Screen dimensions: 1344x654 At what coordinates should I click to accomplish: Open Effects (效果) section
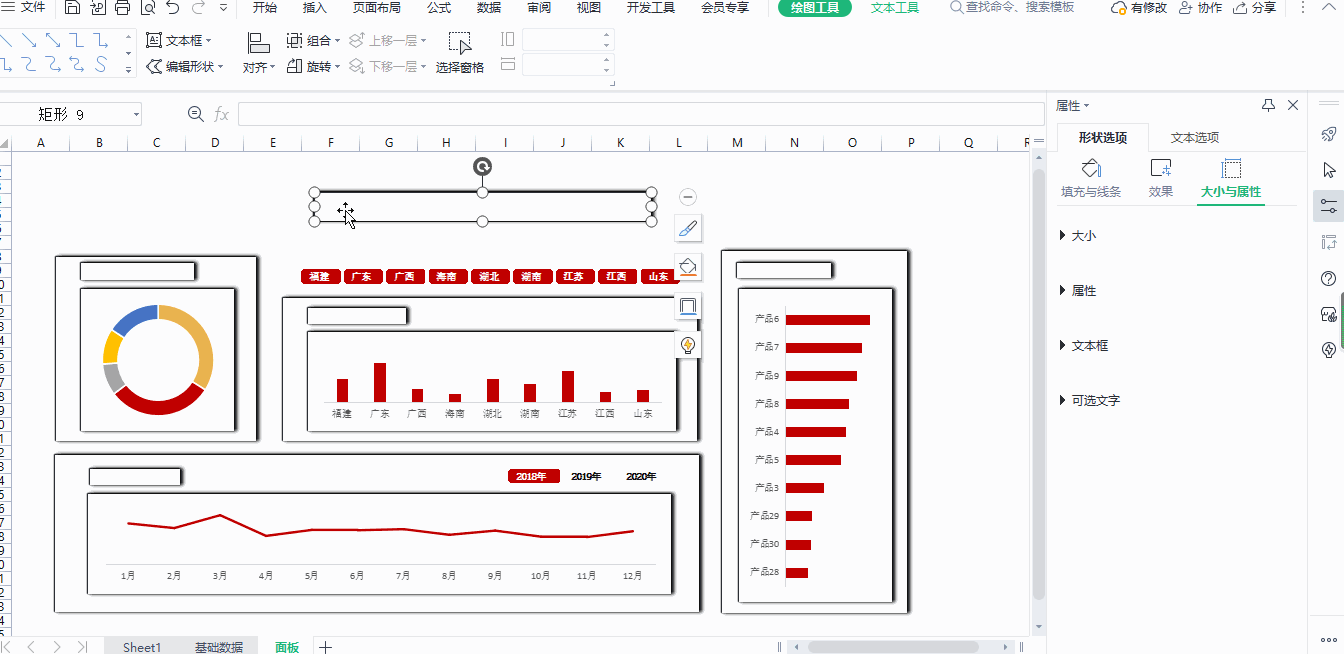click(x=1161, y=179)
